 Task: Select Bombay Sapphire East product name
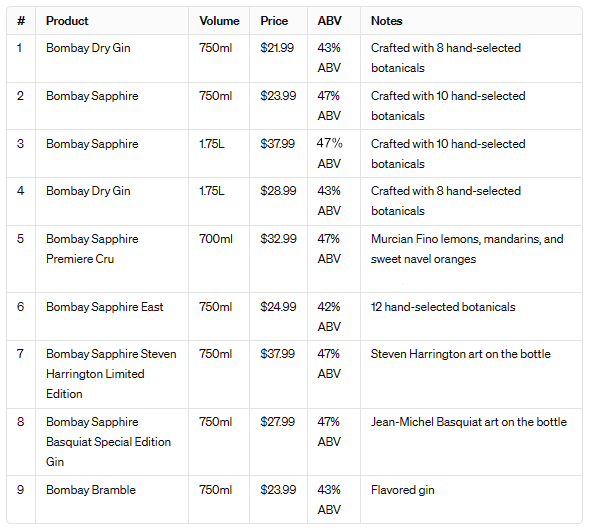tap(105, 307)
